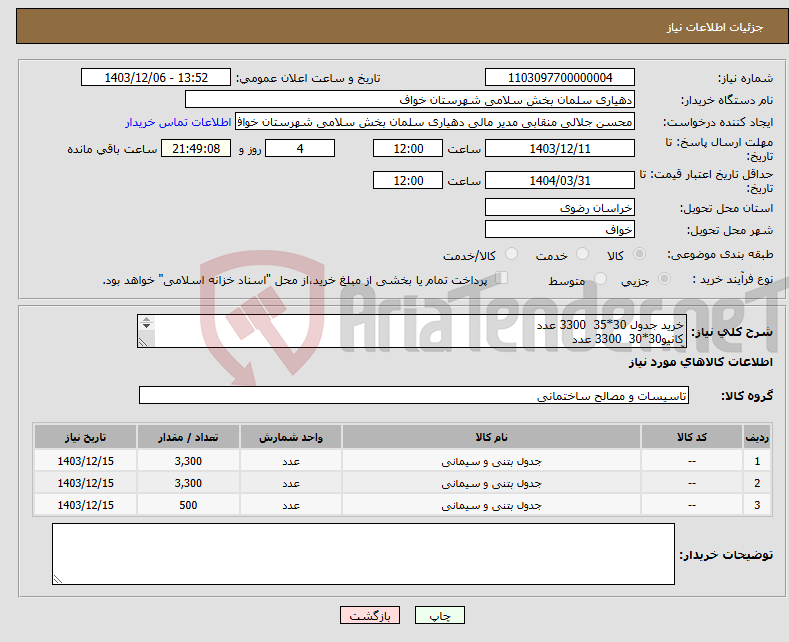Open اطلاعات تماس خریدار link
The height and width of the screenshot is (642, 789).
178,122
